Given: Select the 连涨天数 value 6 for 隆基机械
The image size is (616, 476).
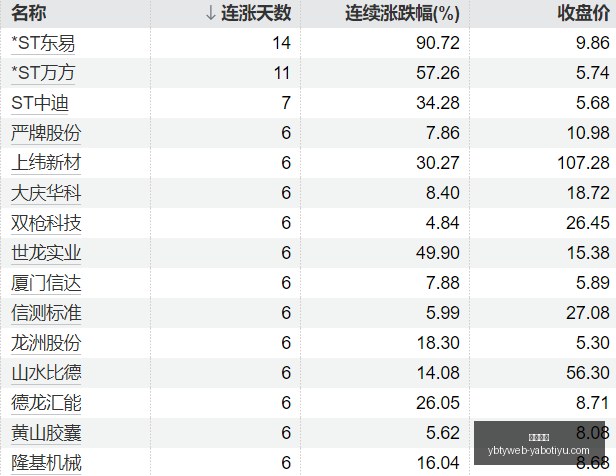Looking at the screenshot, I should click(x=286, y=463).
